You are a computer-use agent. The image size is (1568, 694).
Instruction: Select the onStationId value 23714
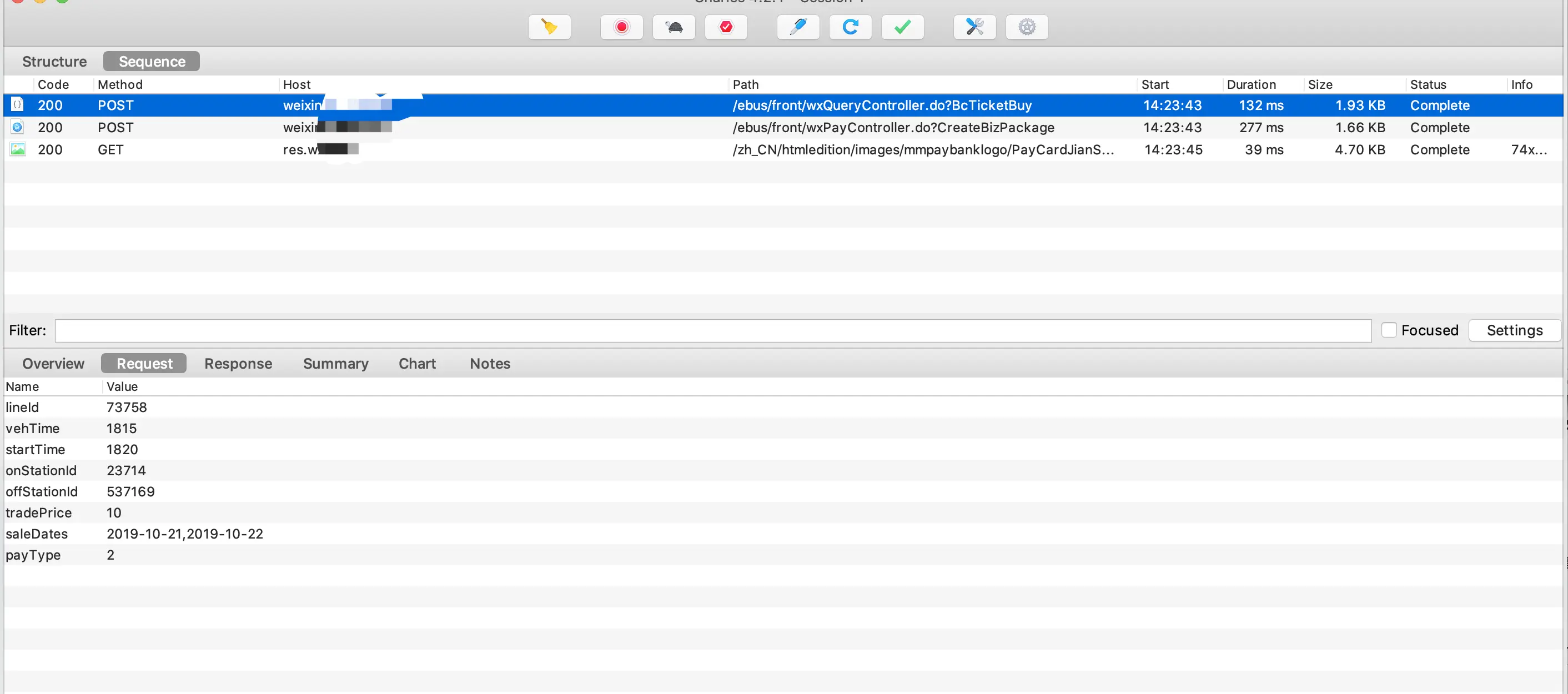click(126, 470)
